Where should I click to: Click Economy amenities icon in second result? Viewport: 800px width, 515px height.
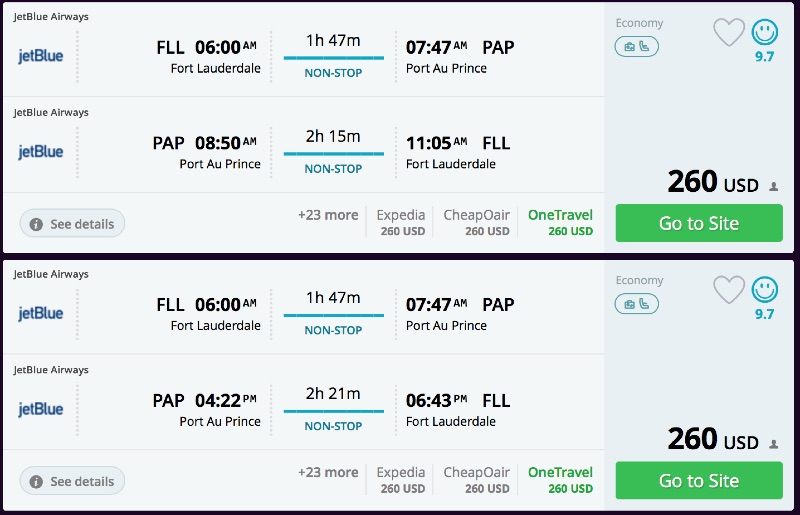636,304
